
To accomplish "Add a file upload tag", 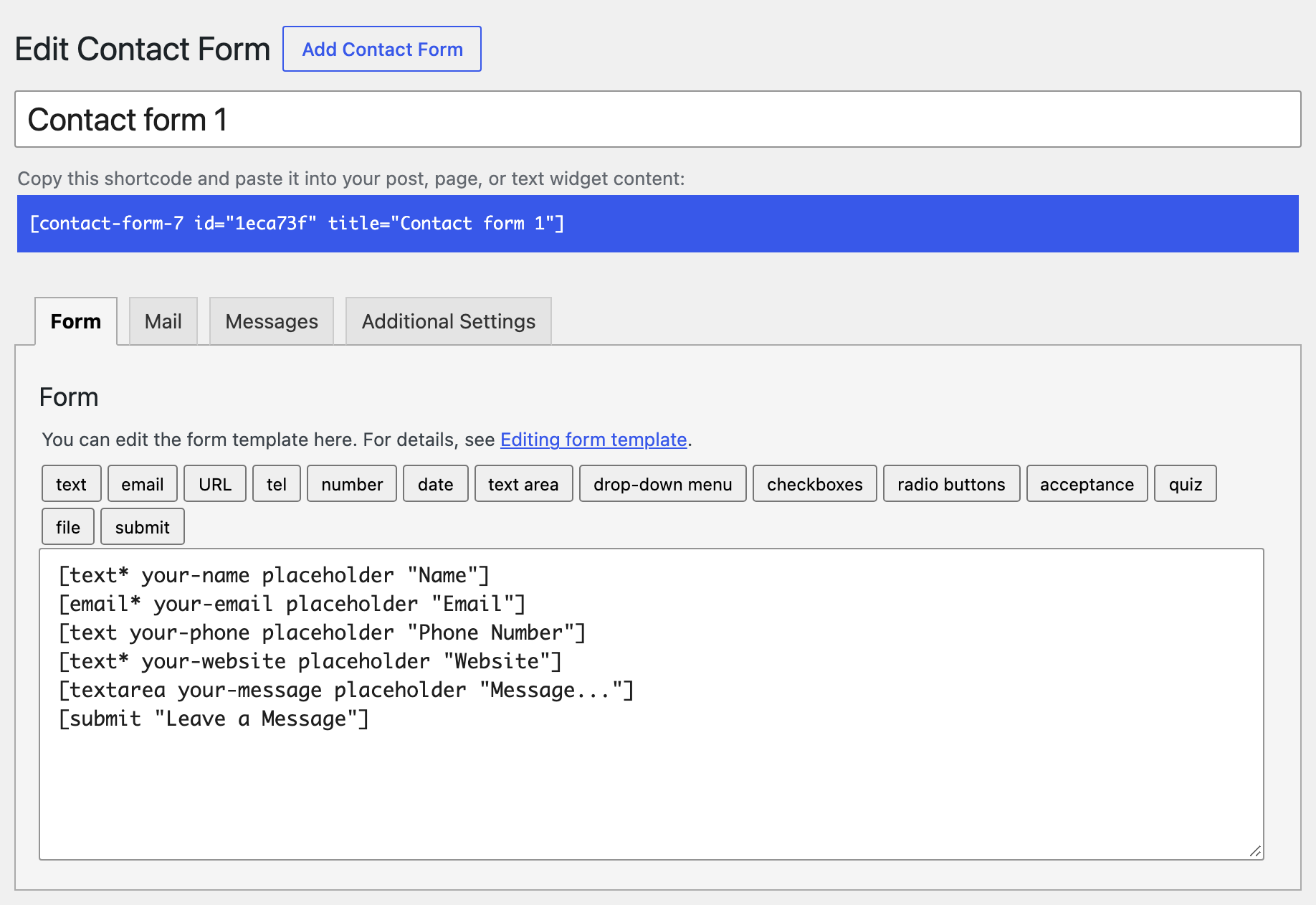I will point(68,527).
